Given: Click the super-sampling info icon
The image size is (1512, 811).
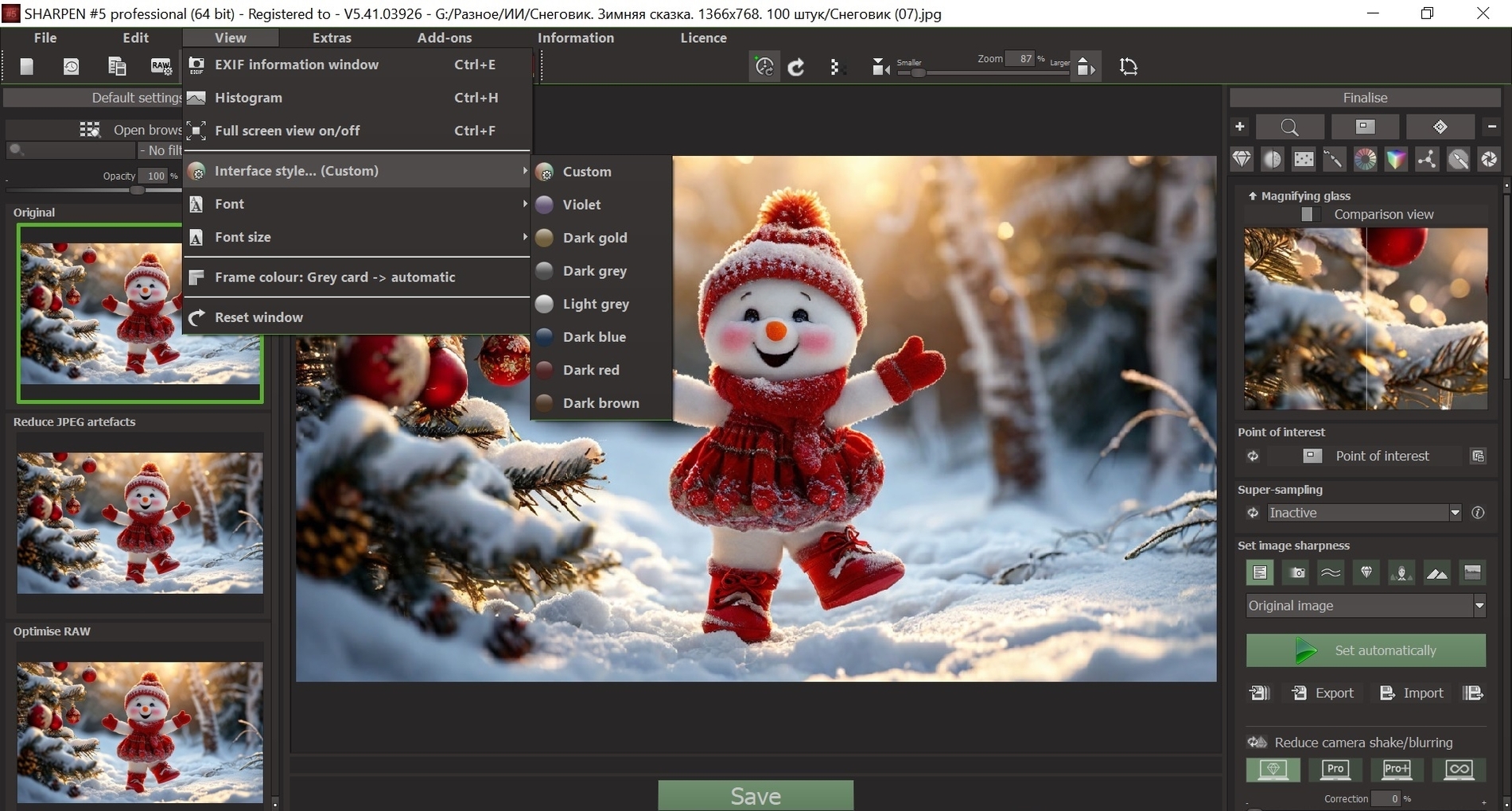Looking at the screenshot, I should (x=1478, y=513).
